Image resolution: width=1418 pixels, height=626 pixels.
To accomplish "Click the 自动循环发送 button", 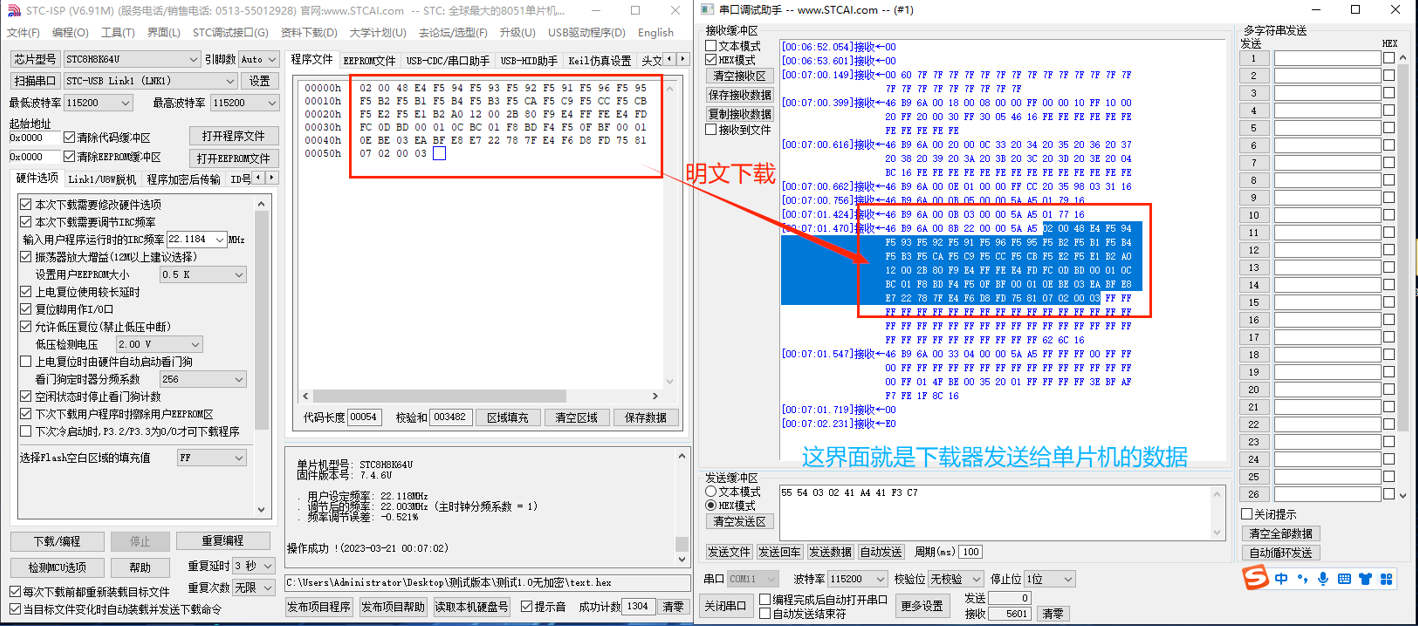I will pos(1280,553).
